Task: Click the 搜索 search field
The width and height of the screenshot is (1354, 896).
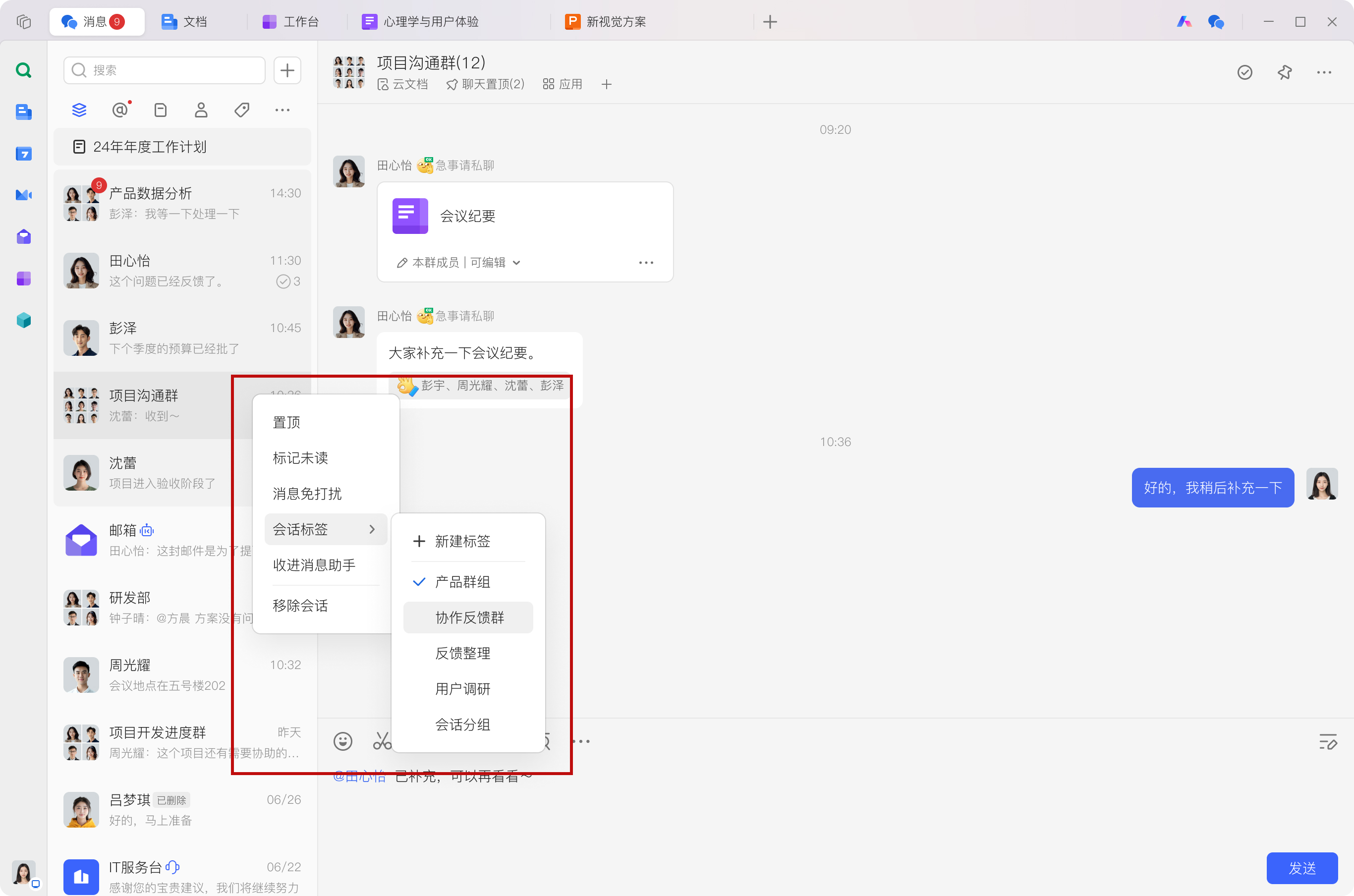Action: [x=165, y=70]
